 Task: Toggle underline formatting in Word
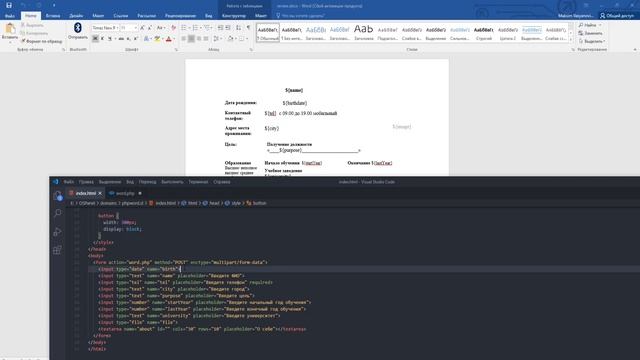click(109, 38)
